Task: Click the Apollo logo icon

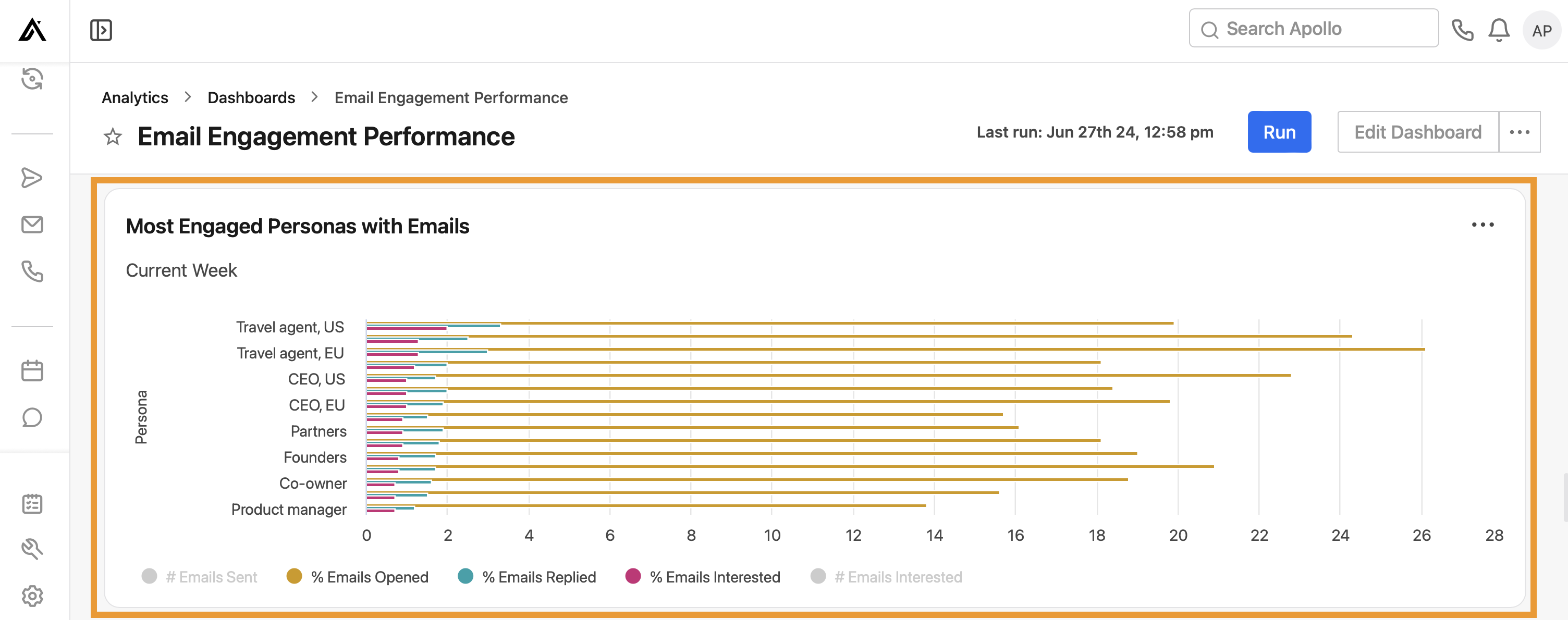Action: click(32, 30)
